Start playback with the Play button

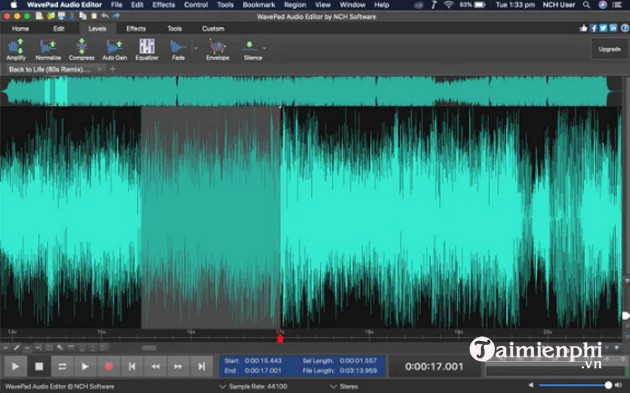pyautogui.click(x=15, y=366)
